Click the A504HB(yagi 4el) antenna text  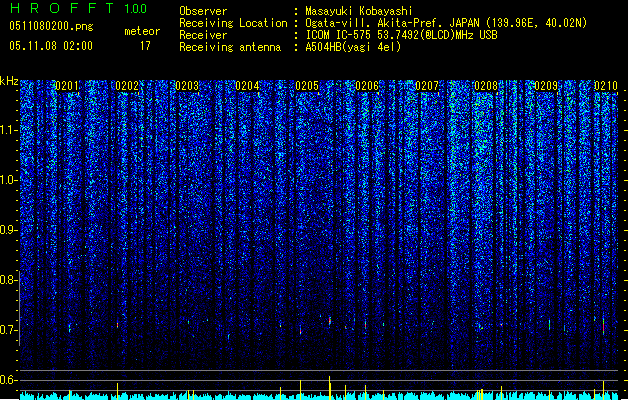[x=353, y=47]
